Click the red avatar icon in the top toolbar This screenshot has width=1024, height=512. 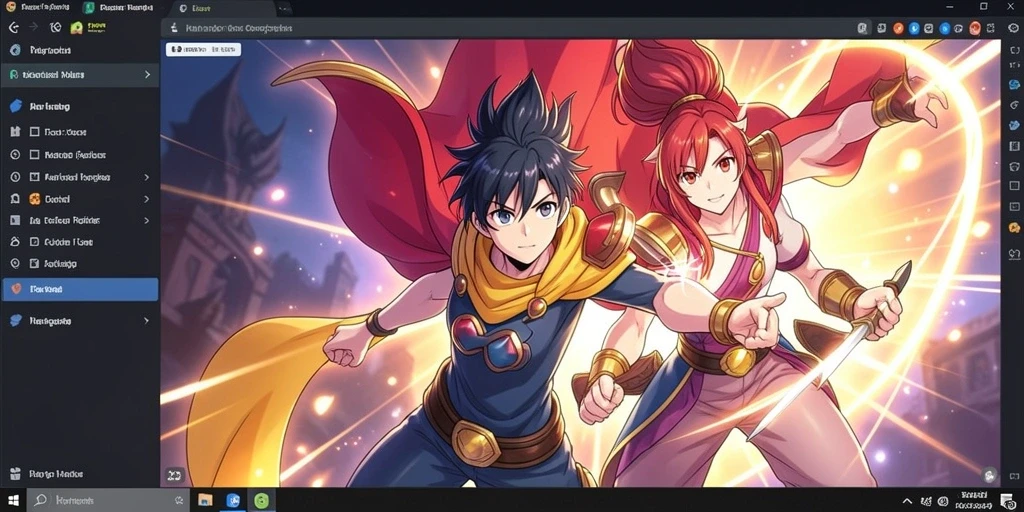click(x=975, y=27)
